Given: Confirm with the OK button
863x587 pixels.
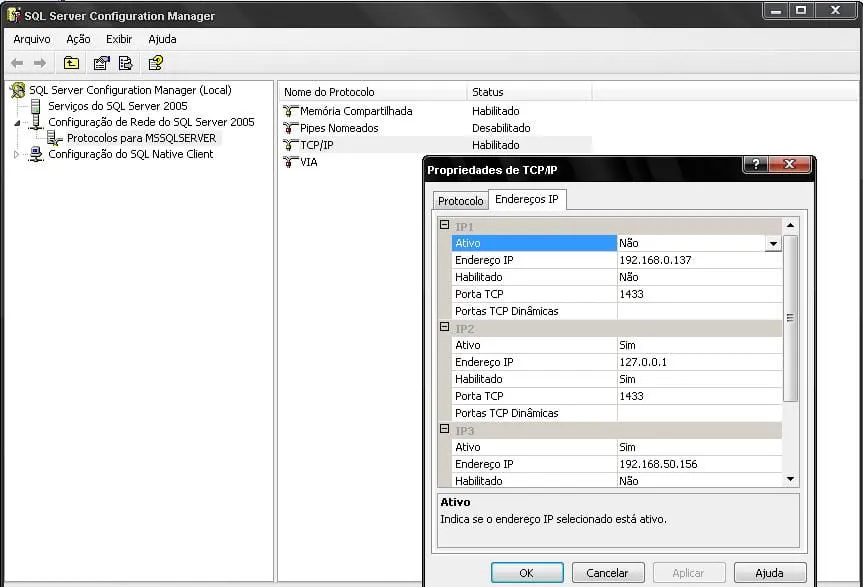Looking at the screenshot, I should (527, 573).
